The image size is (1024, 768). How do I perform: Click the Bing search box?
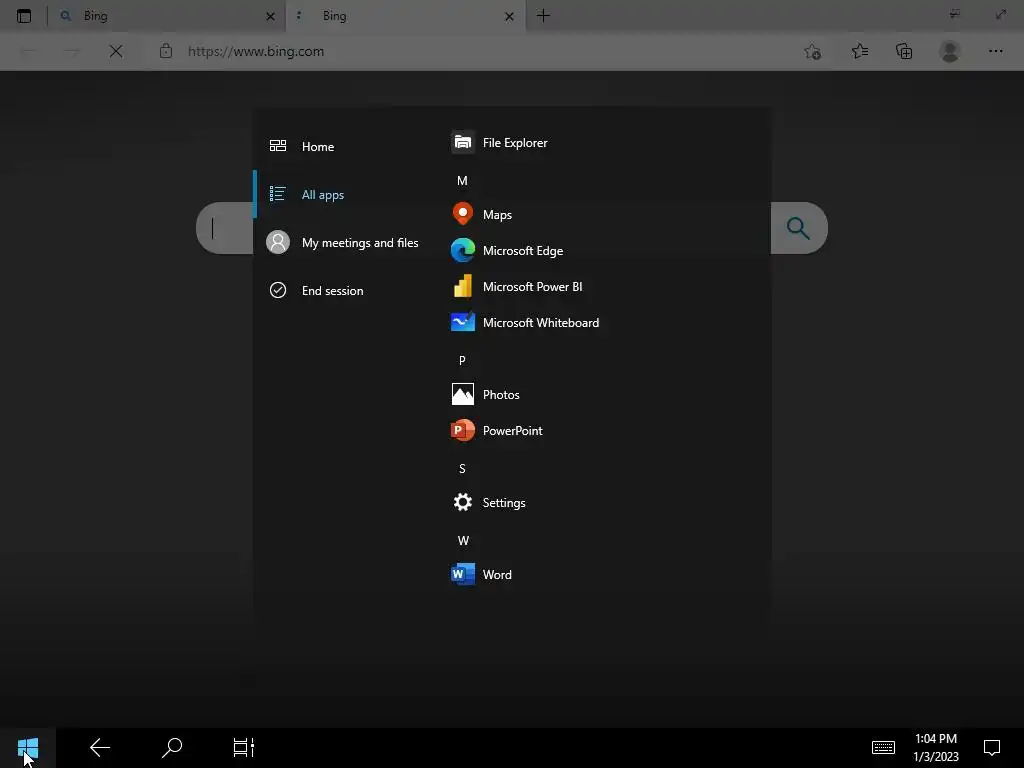(224, 228)
